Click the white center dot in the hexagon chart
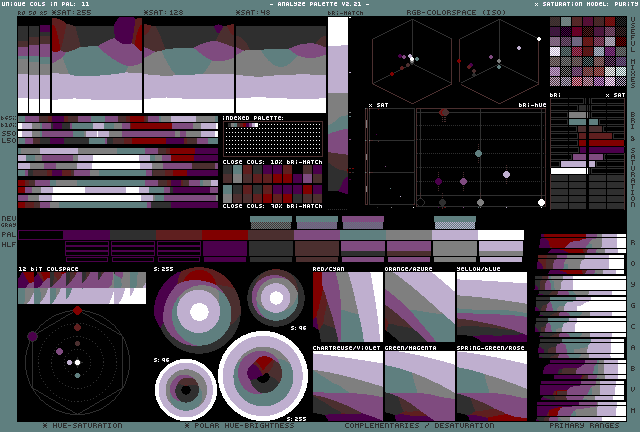 [77, 363]
